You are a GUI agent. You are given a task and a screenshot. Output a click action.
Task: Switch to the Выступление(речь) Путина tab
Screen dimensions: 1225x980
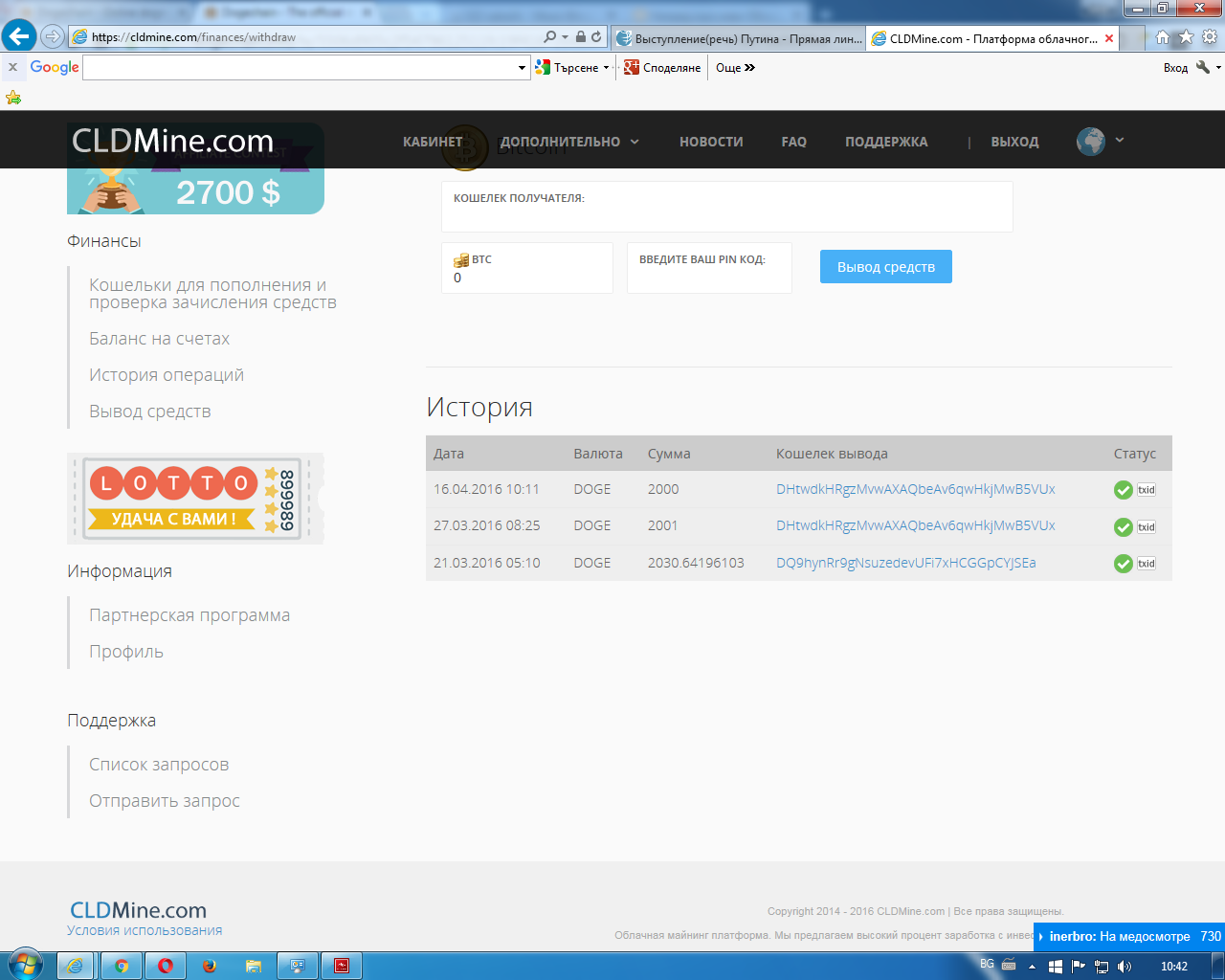[739, 38]
